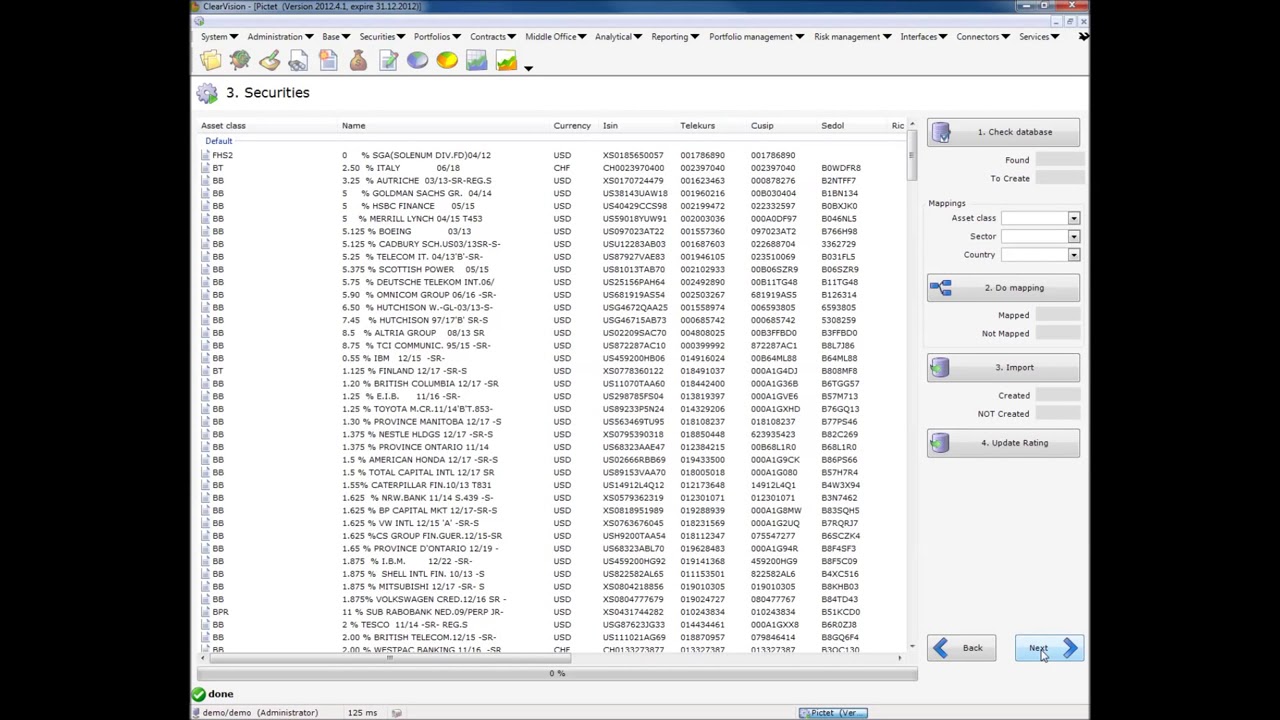
Task: Click the green line chart toolbar icon
Action: [x=506, y=62]
